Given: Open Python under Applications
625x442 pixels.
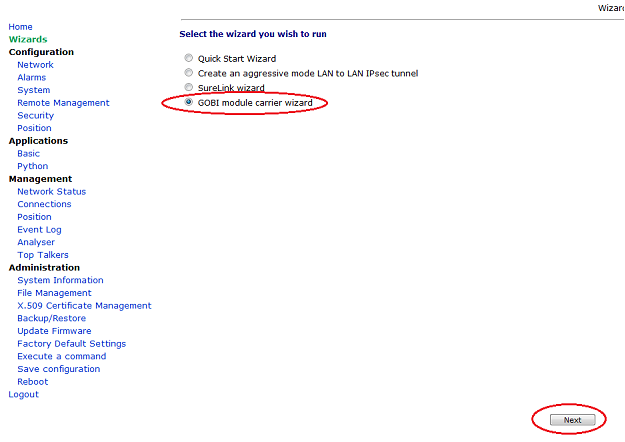Looking at the screenshot, I should 32,167.
